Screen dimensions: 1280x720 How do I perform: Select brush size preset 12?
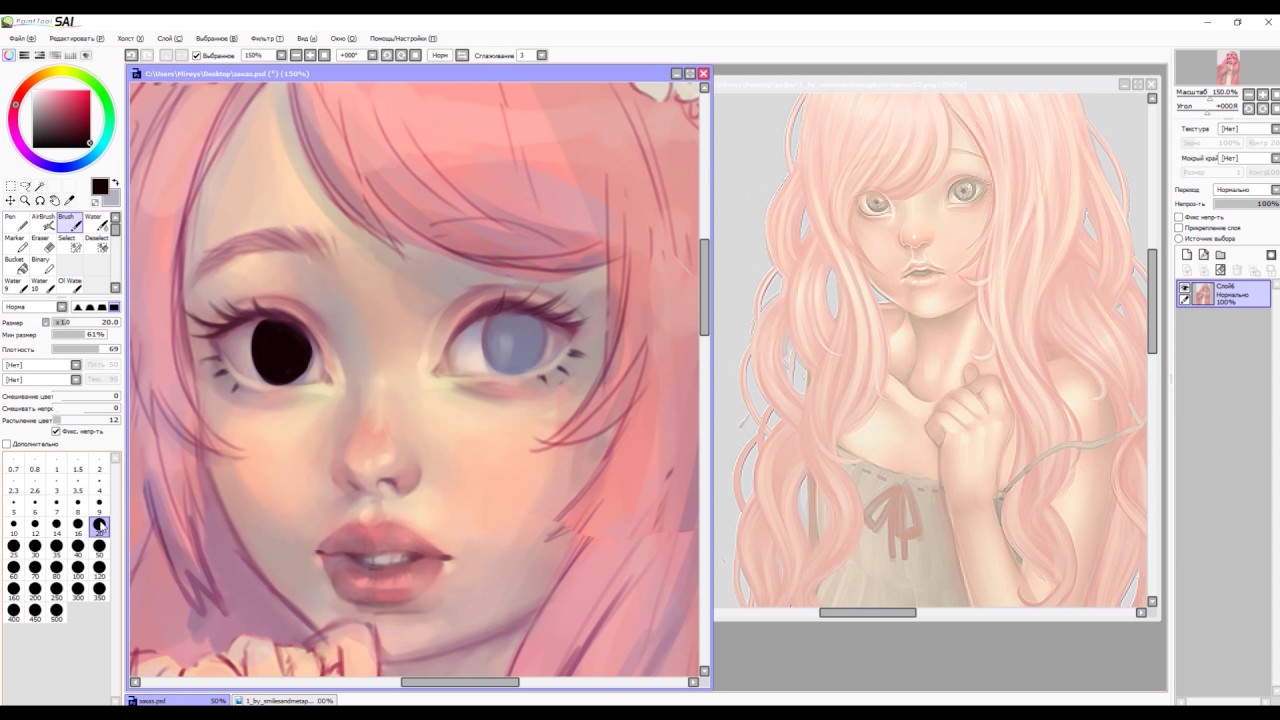pos(35,527)
